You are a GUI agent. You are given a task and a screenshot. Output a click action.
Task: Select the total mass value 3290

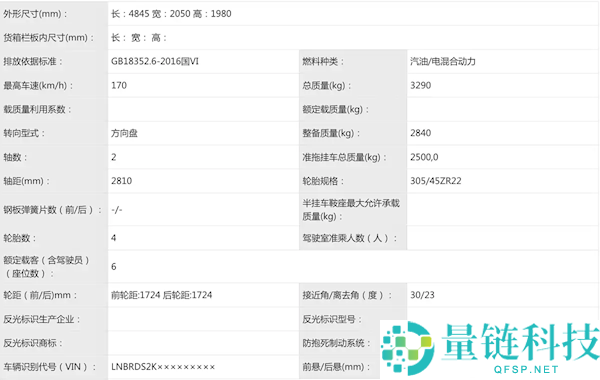click(x=421, y=85)
